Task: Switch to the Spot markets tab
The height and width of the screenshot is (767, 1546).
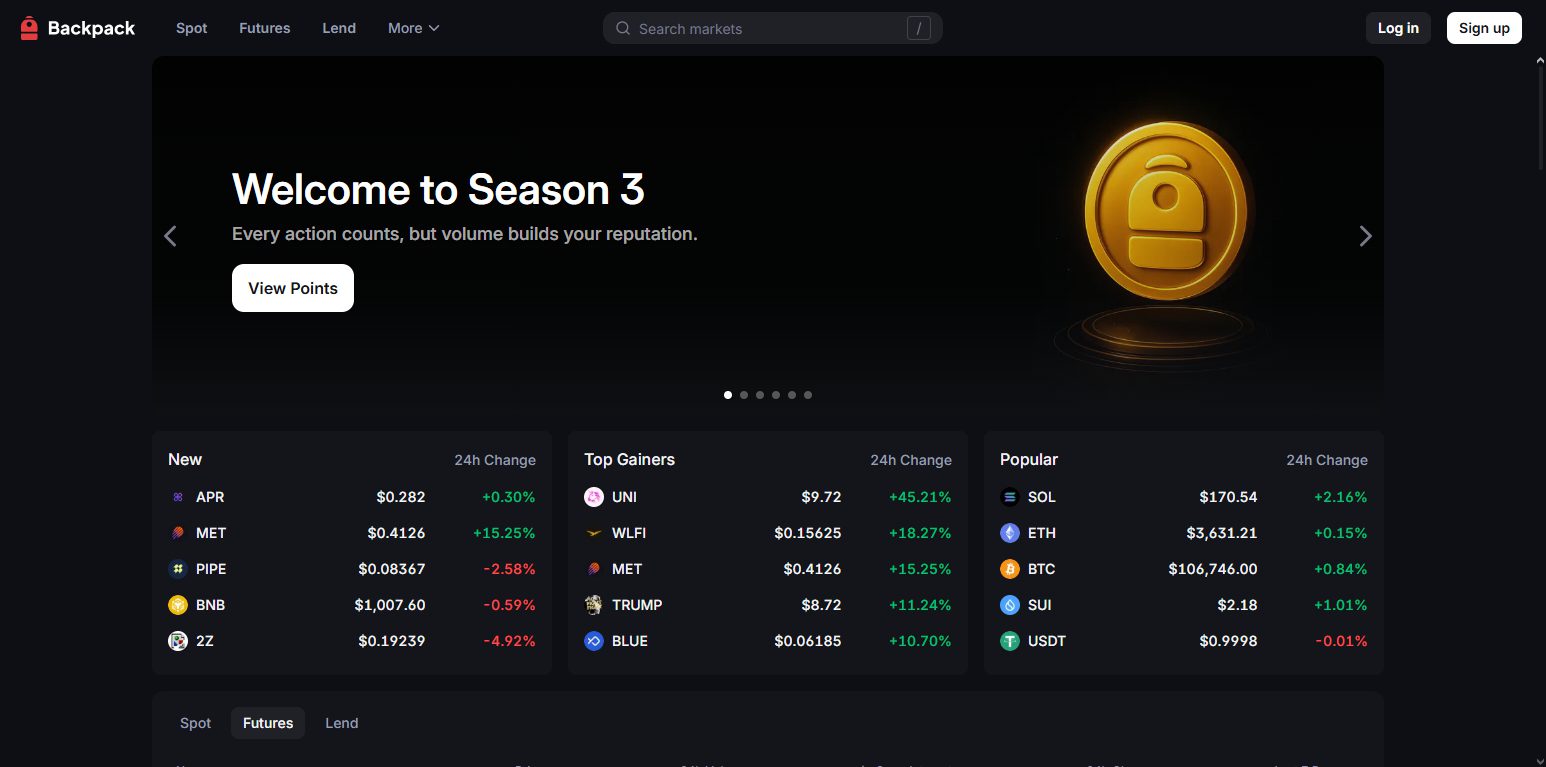Action: pyautogui.click(x=195, y=723)
